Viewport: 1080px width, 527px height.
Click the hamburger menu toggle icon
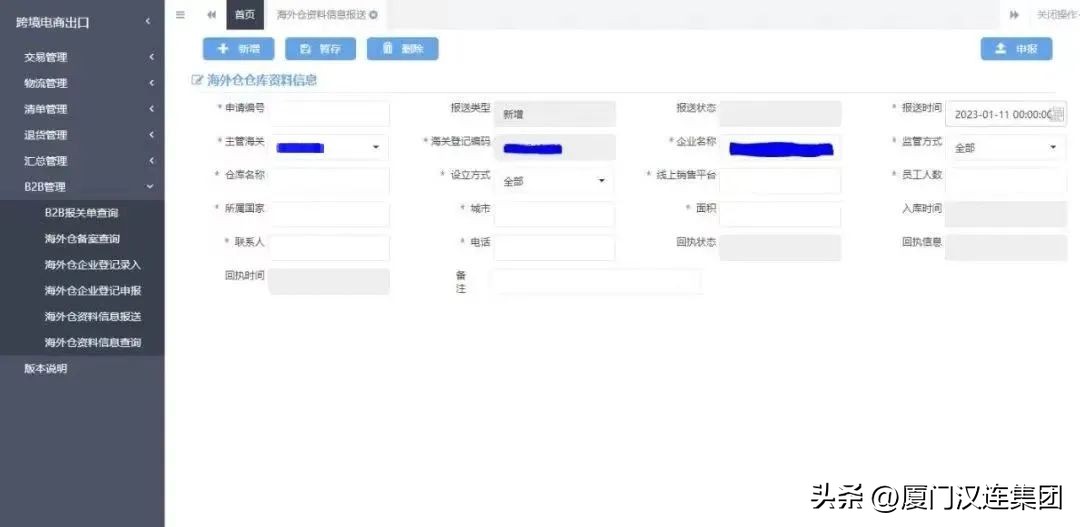coord(180,14)
